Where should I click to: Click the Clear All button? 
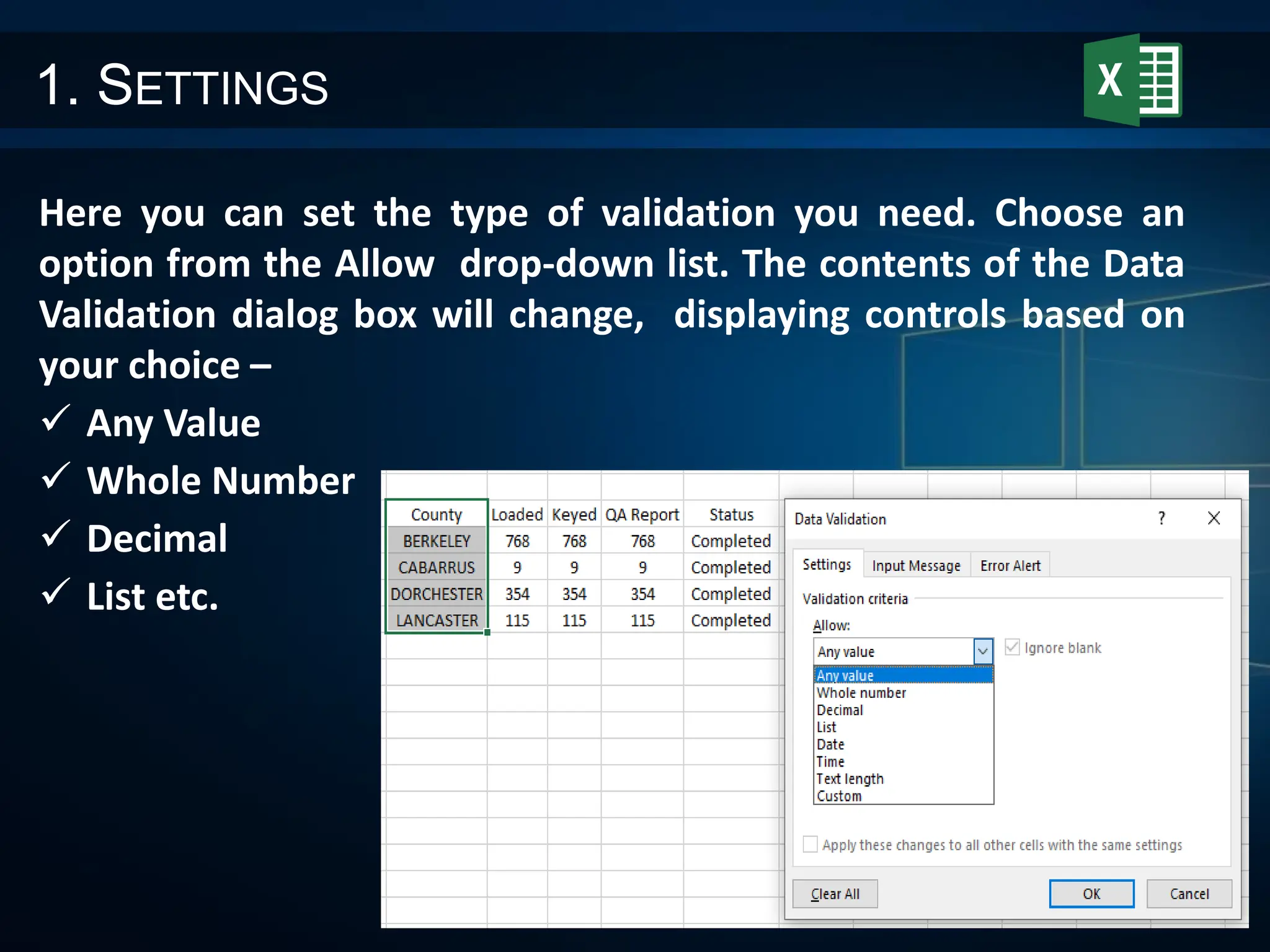coord(835,894)
